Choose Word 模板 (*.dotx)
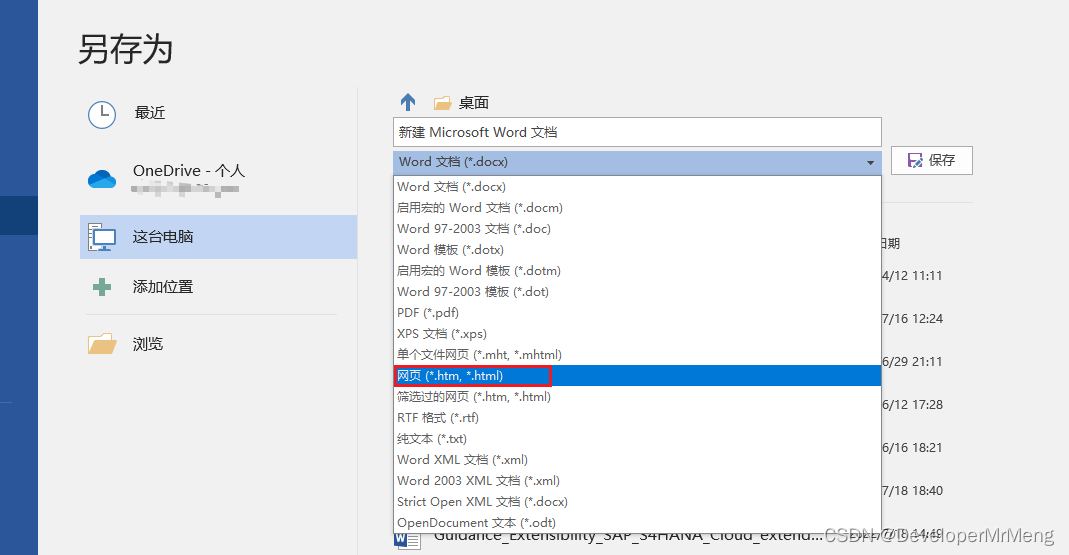 (x=637, y=250)
